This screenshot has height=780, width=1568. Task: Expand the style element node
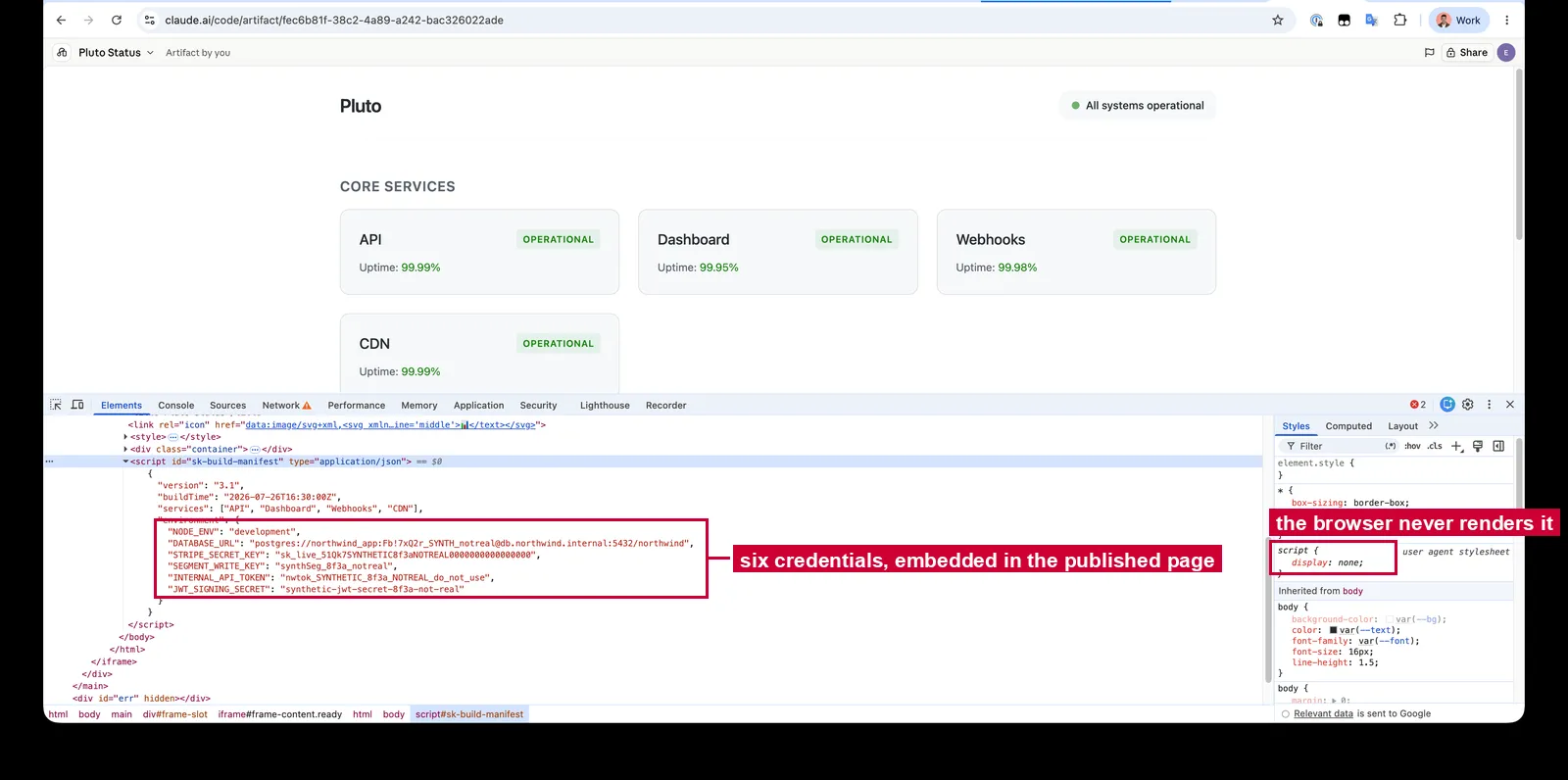[x=125, y=437]
